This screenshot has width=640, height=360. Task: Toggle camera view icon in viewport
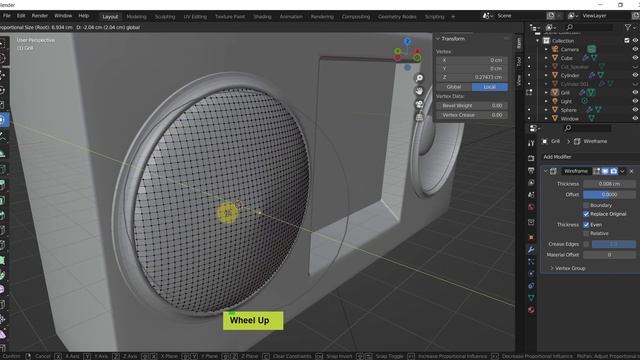coord(419,104)
